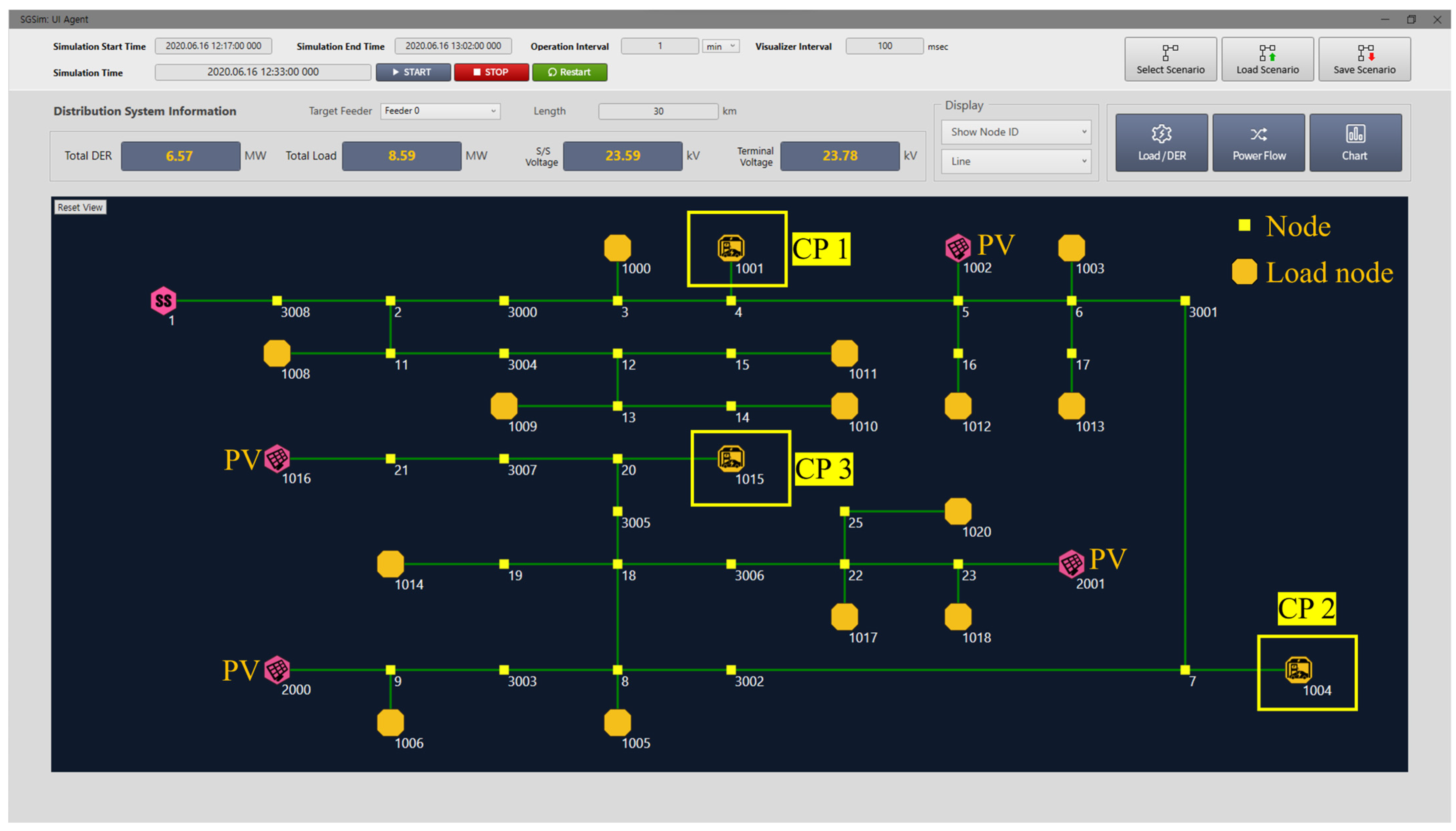Open the Line display dropdown
Viewport: 1456px width, 831px height.
click(1015, 162)
